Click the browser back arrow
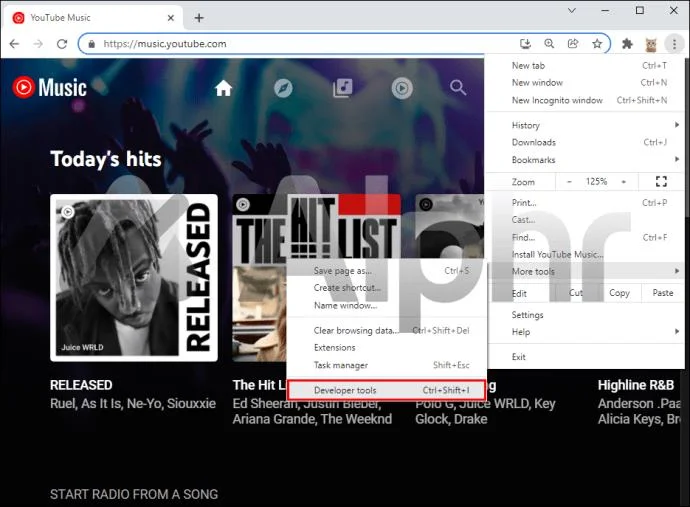 [x=15, y=44]
